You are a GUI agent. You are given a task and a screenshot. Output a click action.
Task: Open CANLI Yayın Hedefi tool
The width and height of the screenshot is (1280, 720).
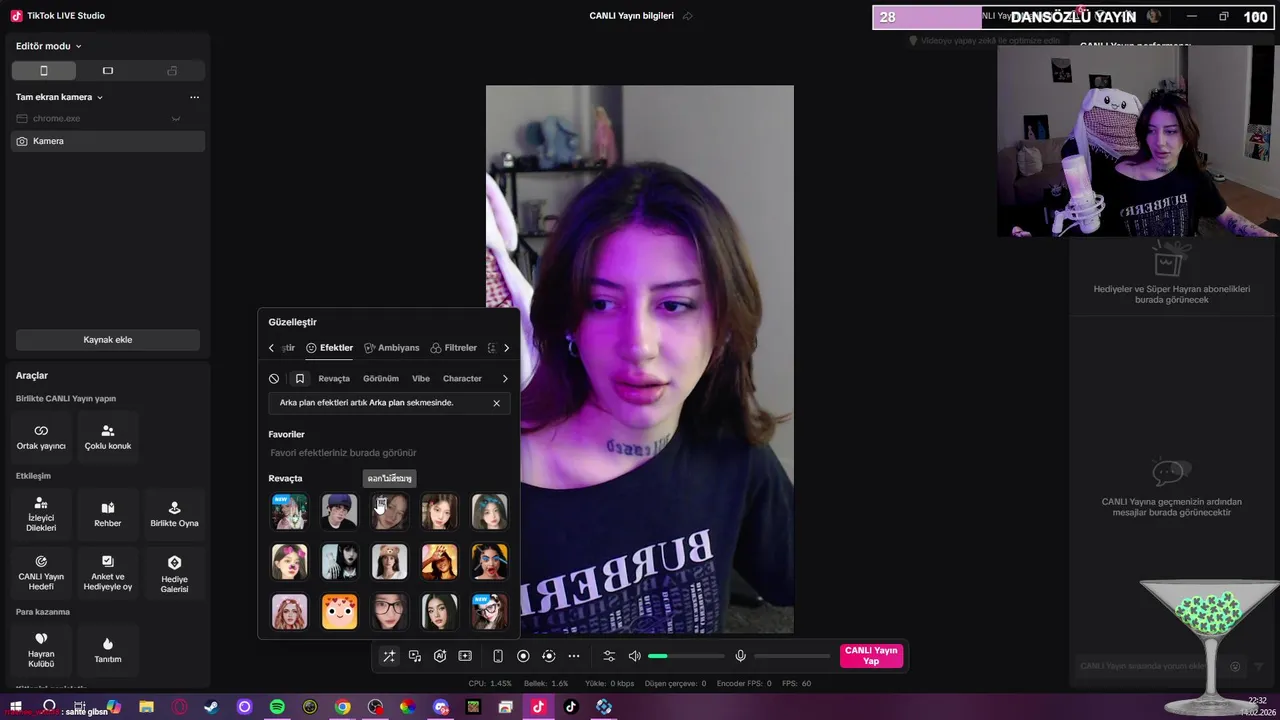pyautogui.click(x=41, y=573)
